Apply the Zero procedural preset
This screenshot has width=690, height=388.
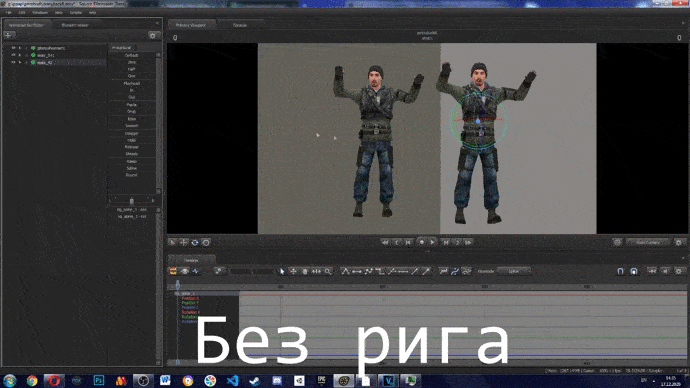(x=132, y=62)
